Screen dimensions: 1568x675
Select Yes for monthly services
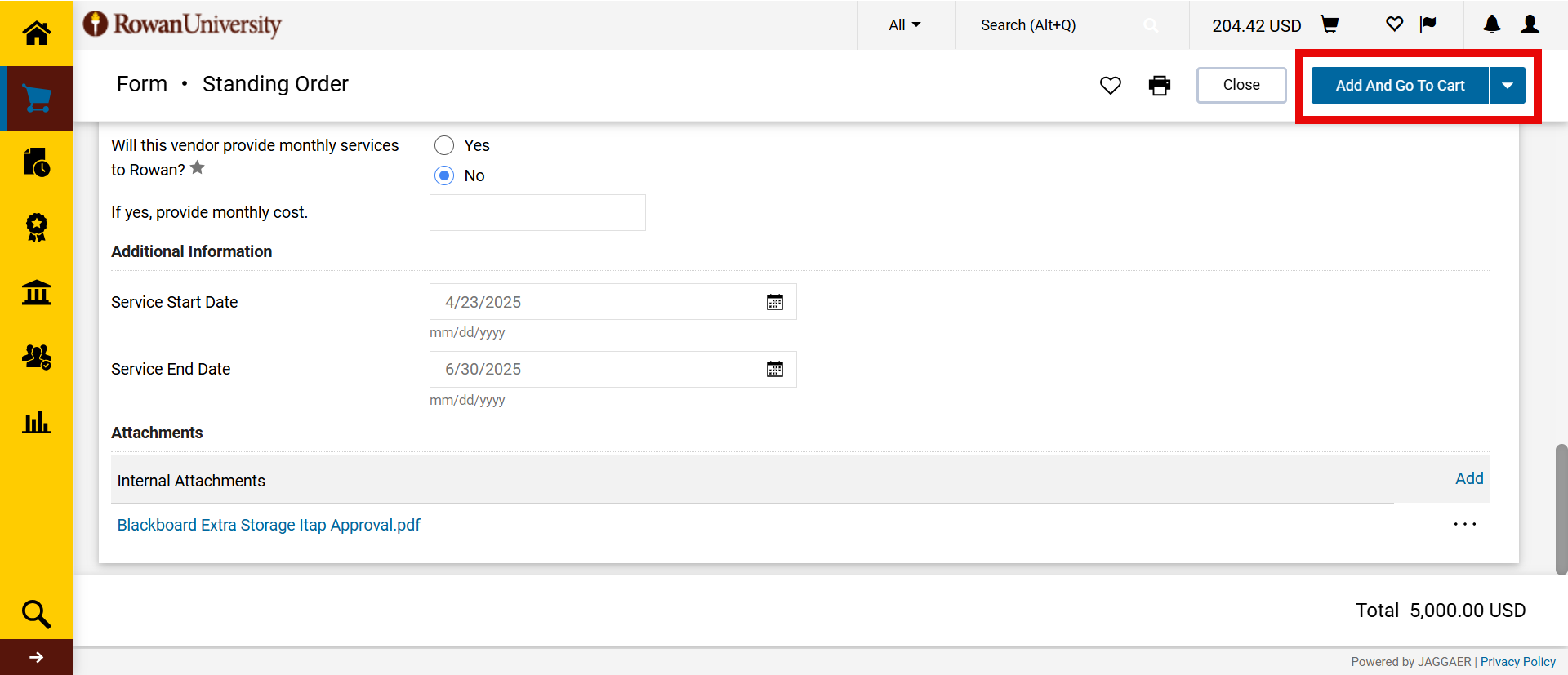pyautogui.click(x=444, y=145)
